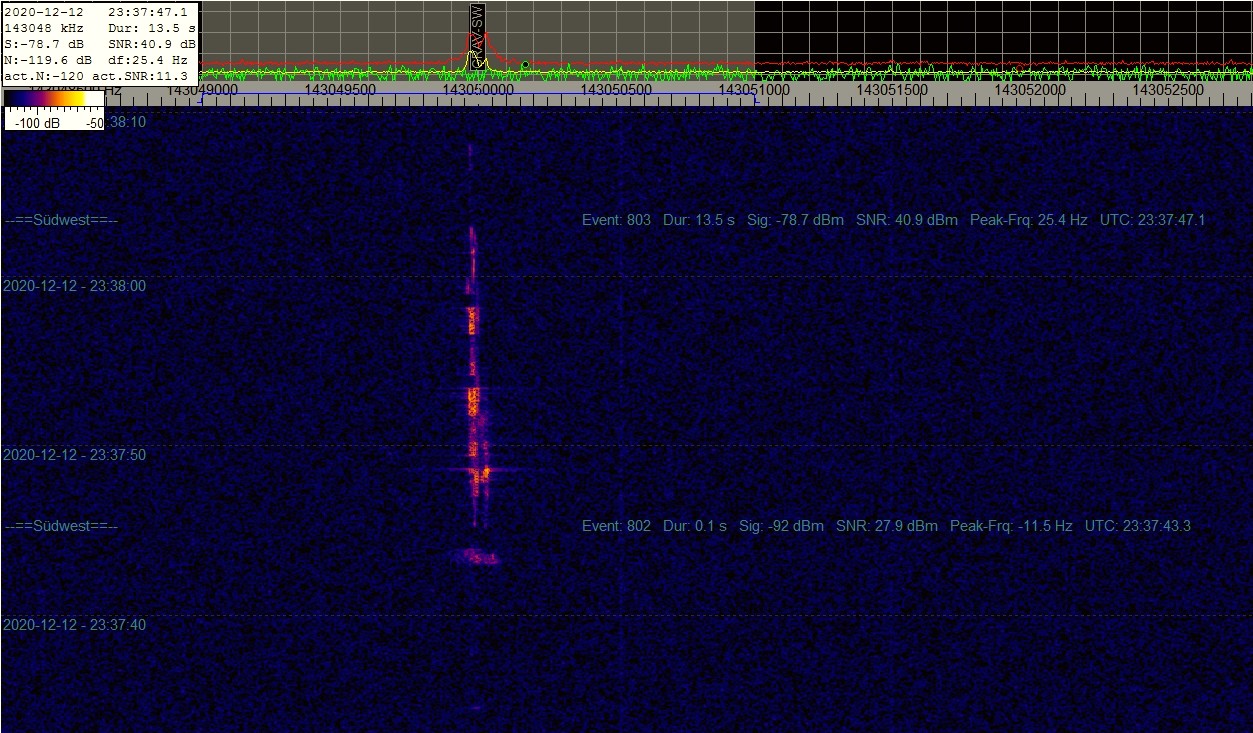Click the dB color scale gradient bar
This screenshot has height=733, width=1253.
pos(52,98)
